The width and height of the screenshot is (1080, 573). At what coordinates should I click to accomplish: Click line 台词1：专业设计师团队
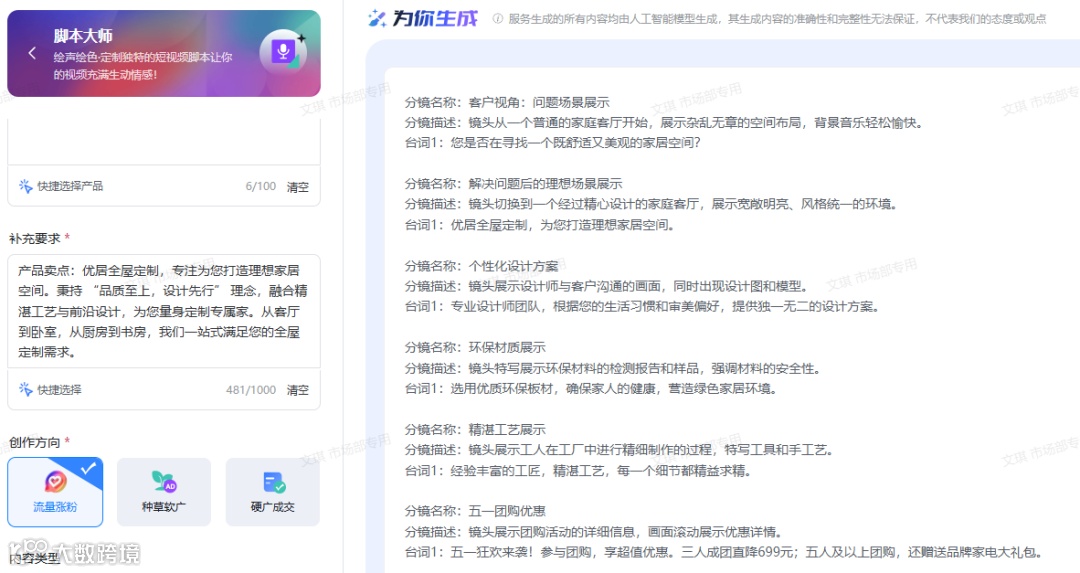point(642,306)
